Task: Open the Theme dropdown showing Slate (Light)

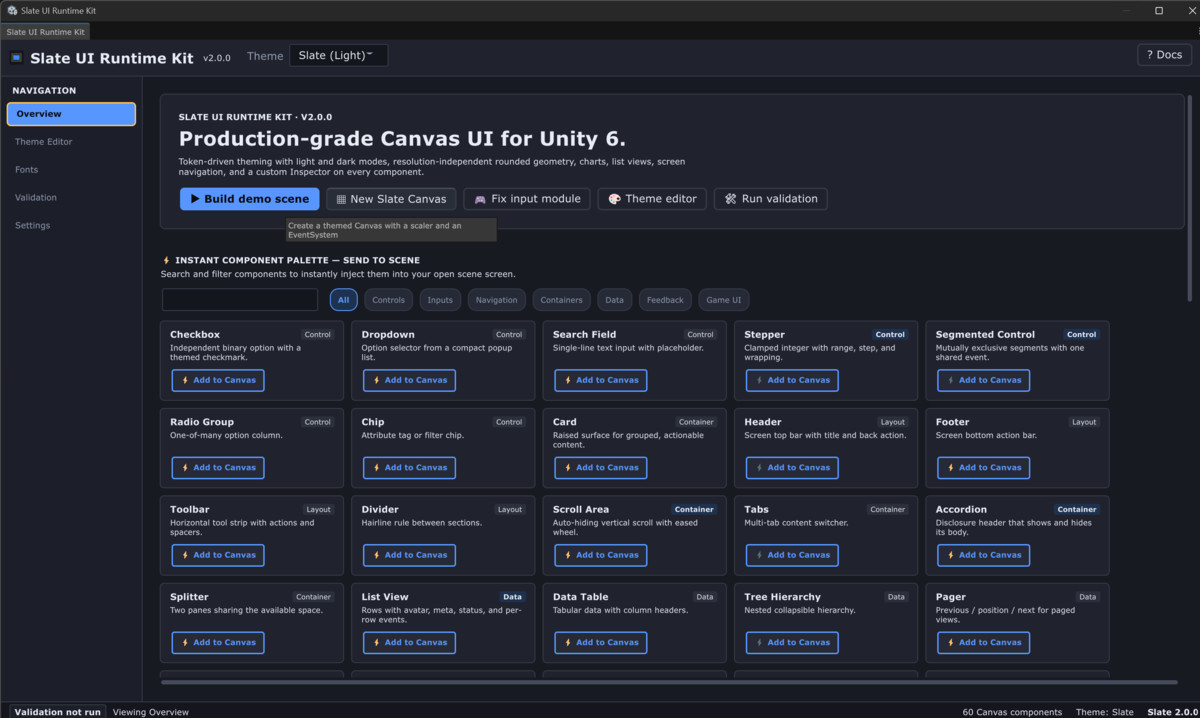Action: [x=338, y=56]
